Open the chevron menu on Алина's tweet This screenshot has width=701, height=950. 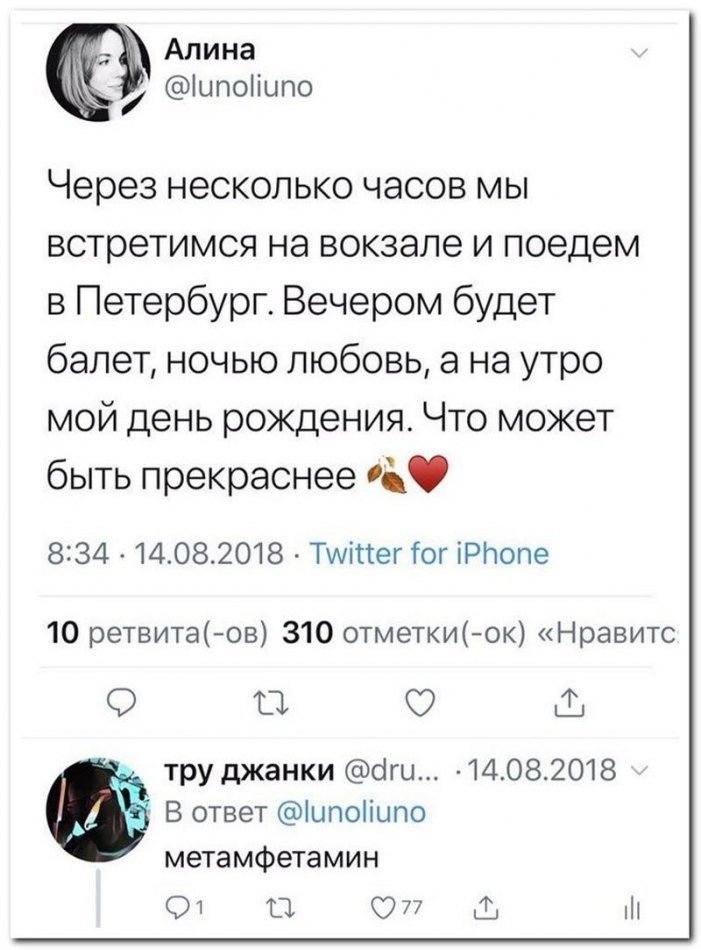pyautogui.click(x=639, y=55)
